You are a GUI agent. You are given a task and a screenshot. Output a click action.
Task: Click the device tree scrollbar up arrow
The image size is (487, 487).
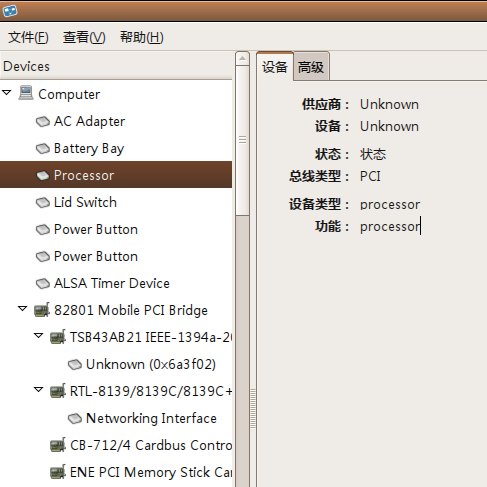(242, 59)
